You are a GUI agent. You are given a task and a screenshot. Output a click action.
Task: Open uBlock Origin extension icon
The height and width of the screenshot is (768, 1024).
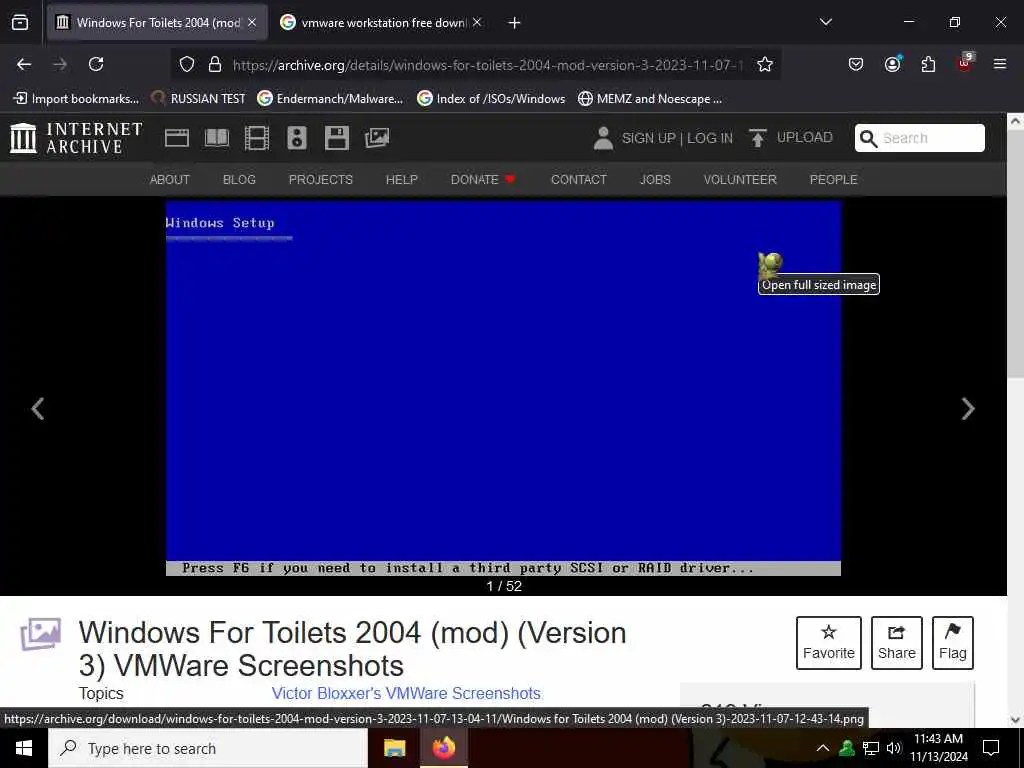click(965, 63)
